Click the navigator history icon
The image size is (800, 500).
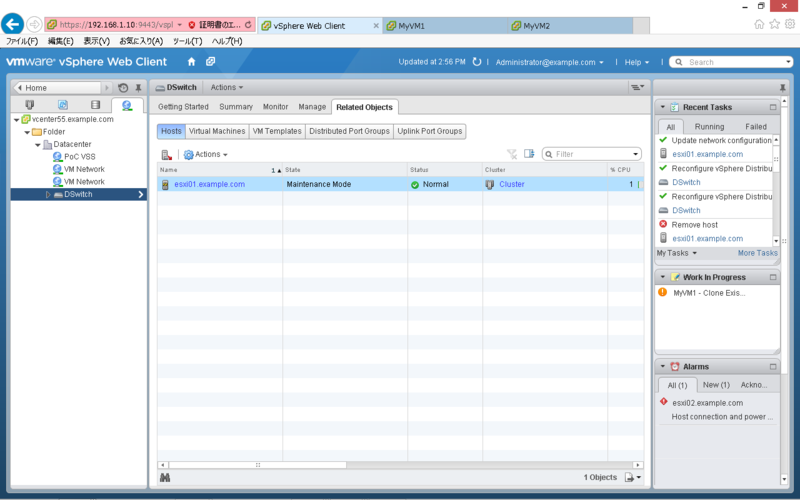tap(123, 88)
